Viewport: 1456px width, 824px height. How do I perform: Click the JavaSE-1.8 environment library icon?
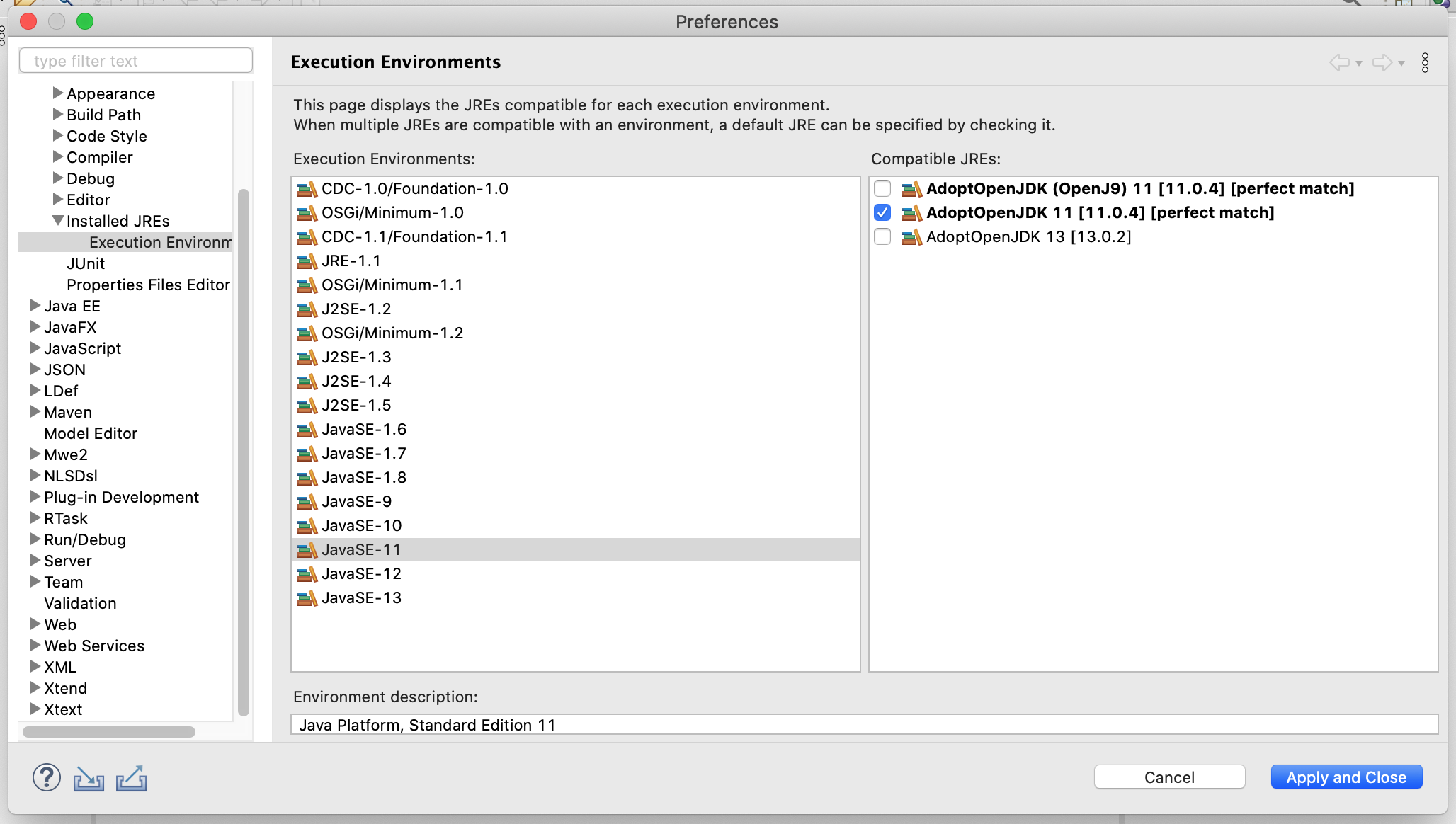(307, 478)
